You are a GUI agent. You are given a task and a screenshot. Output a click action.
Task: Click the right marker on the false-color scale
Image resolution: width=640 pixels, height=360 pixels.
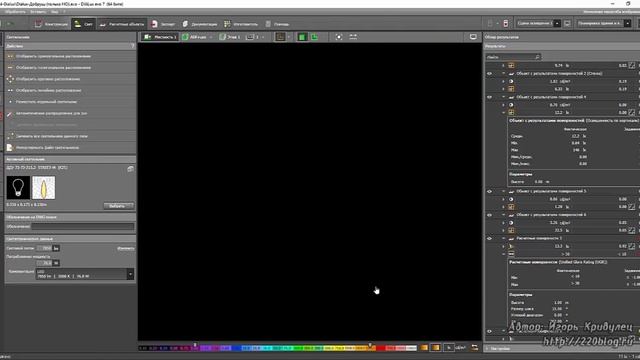[370, 345]
